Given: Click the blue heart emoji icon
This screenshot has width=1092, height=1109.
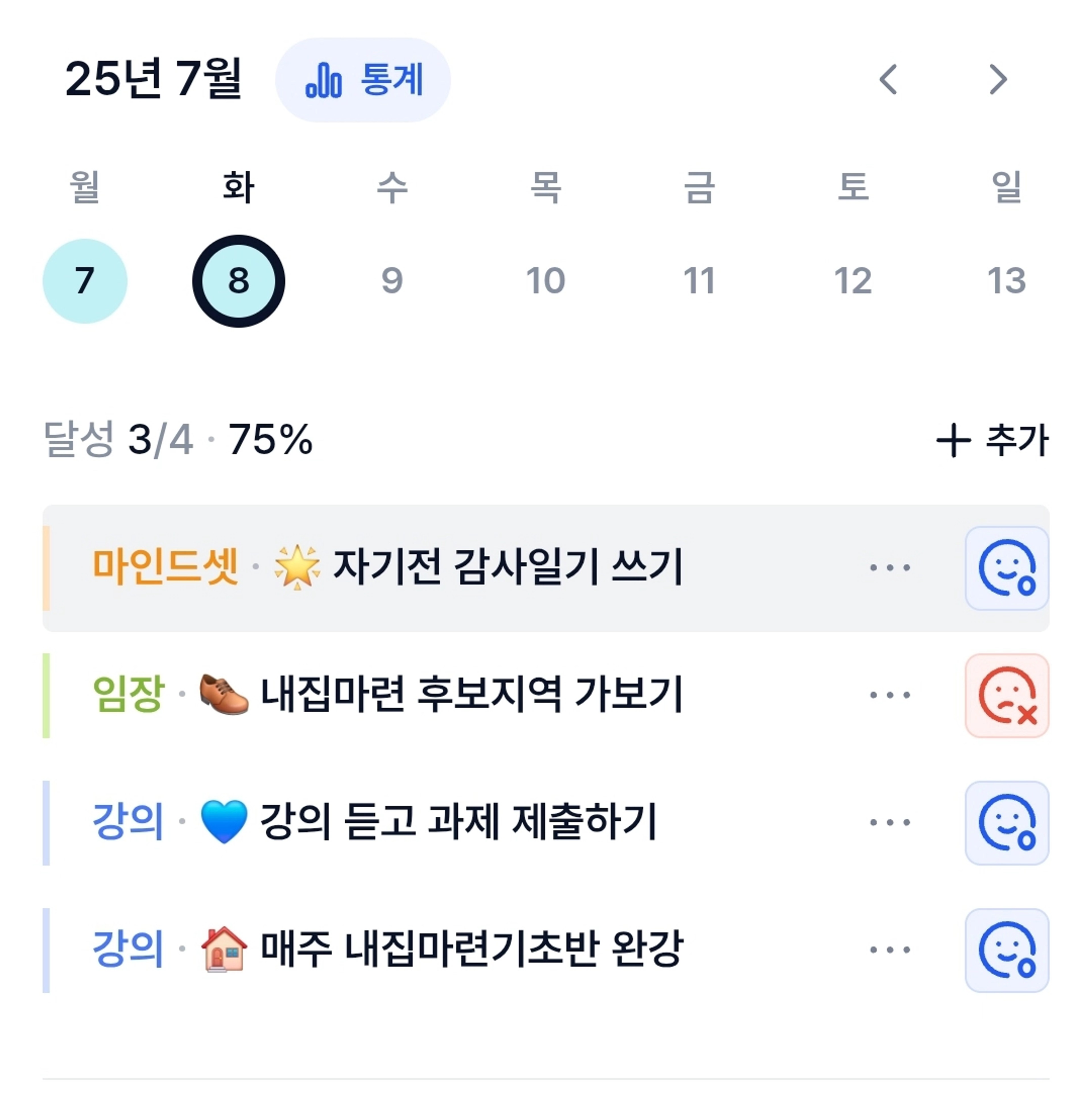Looking at the screenshot, I should click(224, 822).
